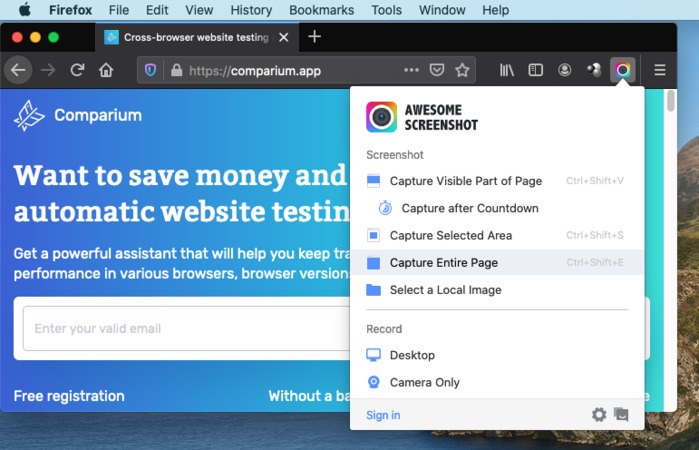Viewport: 699px width, 450px height.
Task: Choose Capture after Countdown
Action: tap(497, 208)
